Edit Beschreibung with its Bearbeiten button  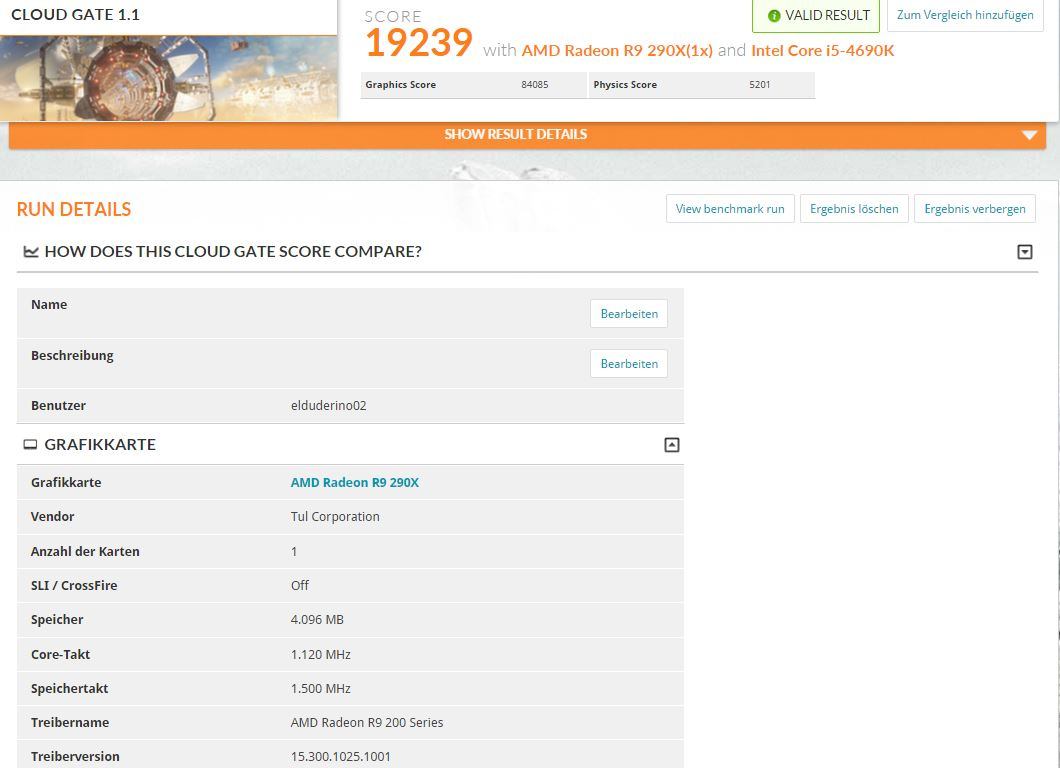pyautogui.click(x=629, y=364)
